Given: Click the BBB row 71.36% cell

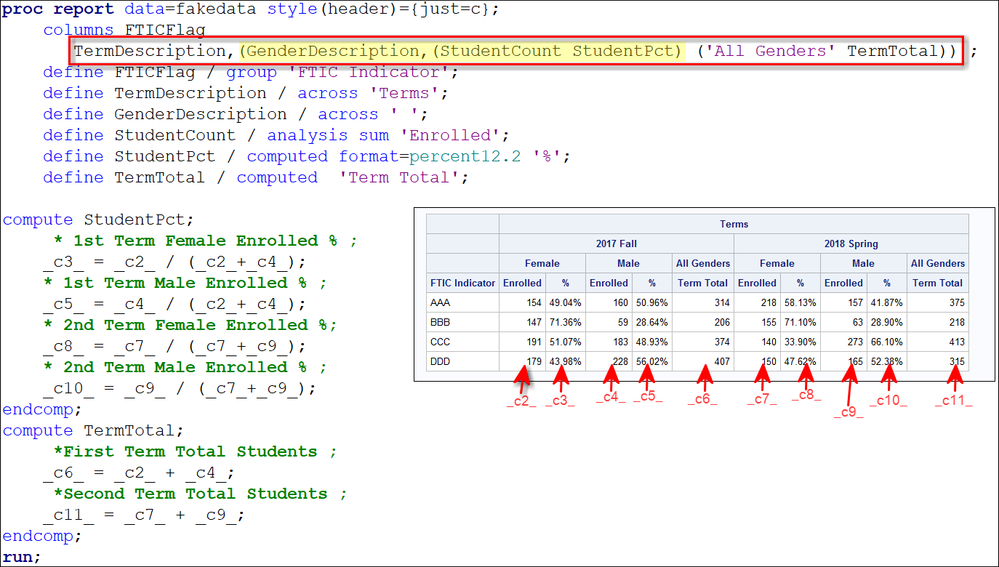Looking at the screenshot, I should coord(564,322).
